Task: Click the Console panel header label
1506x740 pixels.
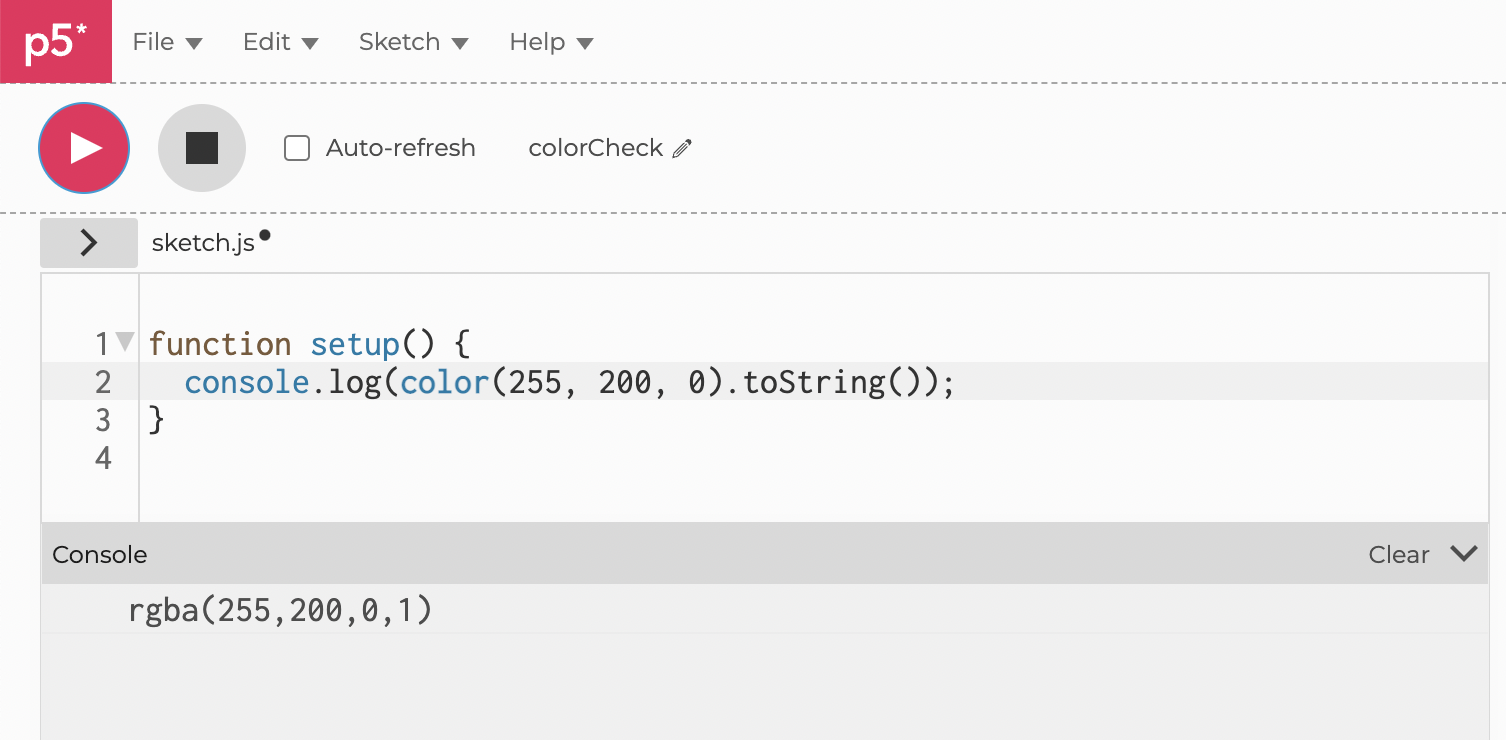Action: [99, 555]
